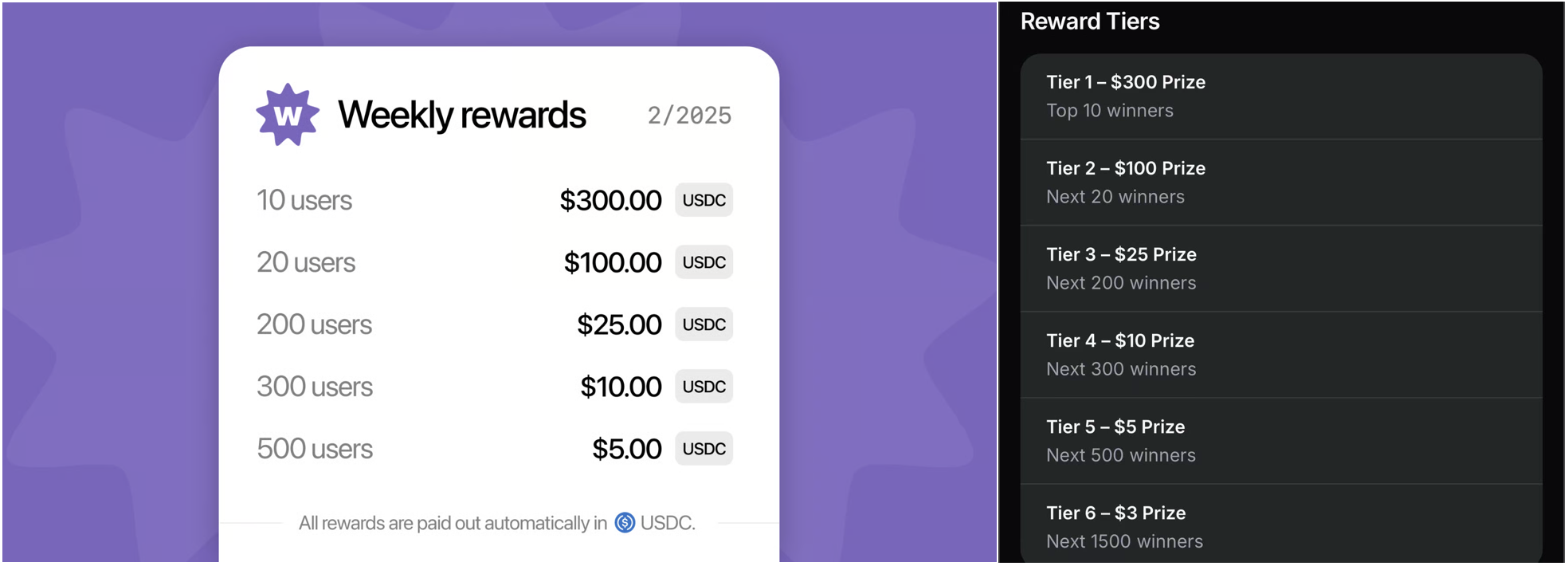
Task: Click the USDC badge beside $100.00
Action: click(704, 262)
